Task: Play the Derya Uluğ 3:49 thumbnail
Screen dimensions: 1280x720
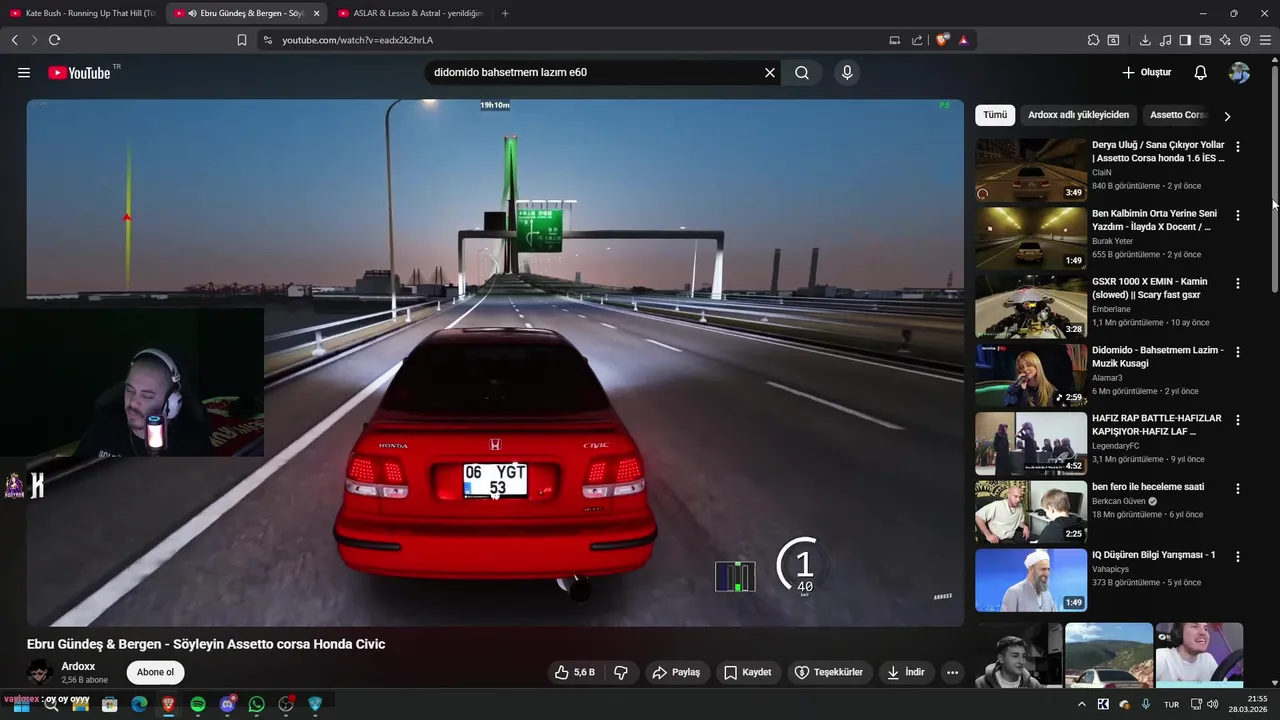Action: click(1031, 169)
